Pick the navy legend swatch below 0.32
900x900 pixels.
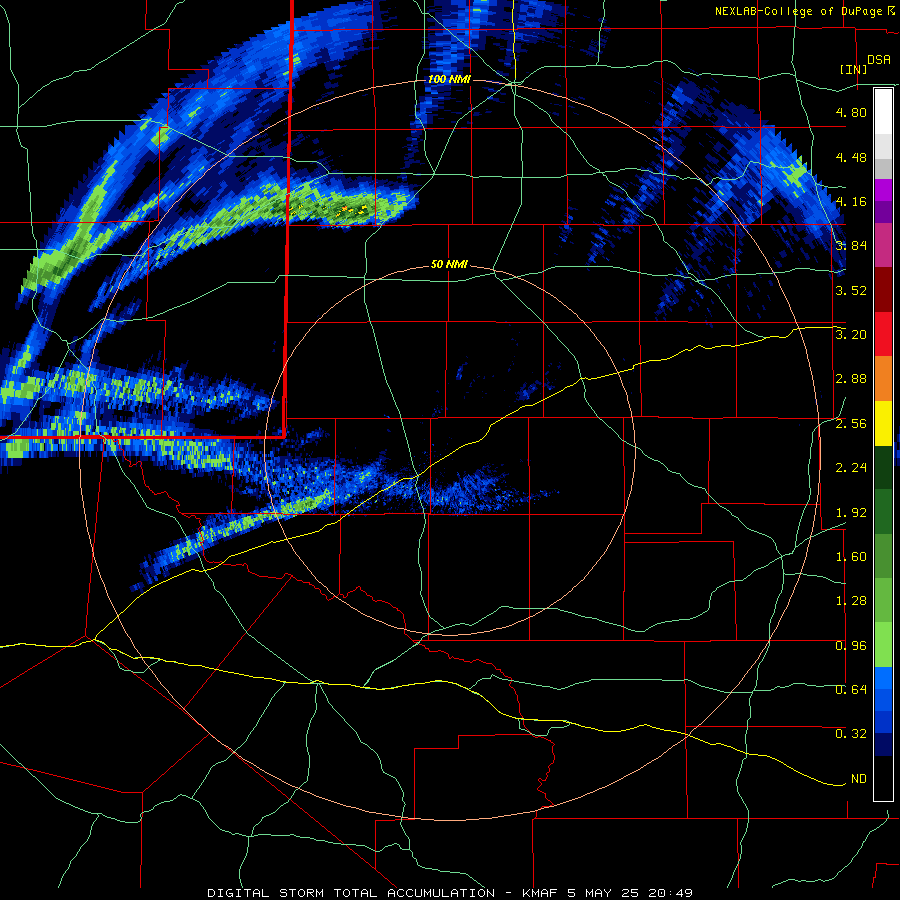coord(883,745)
